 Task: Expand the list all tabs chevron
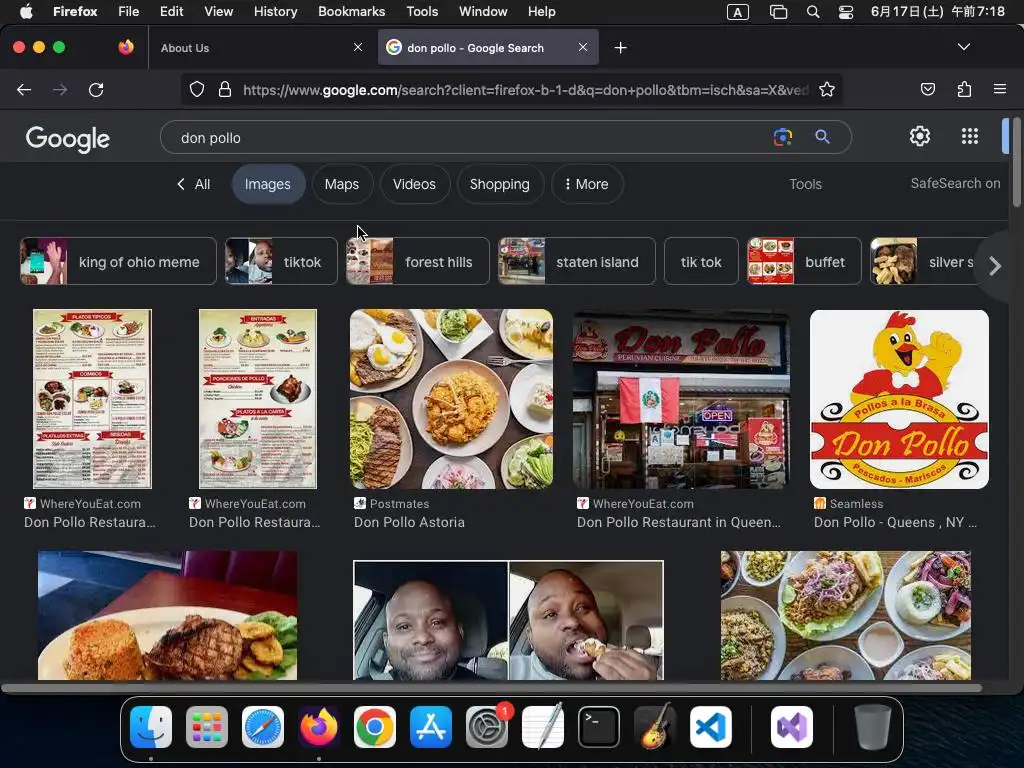click(963, 47)
